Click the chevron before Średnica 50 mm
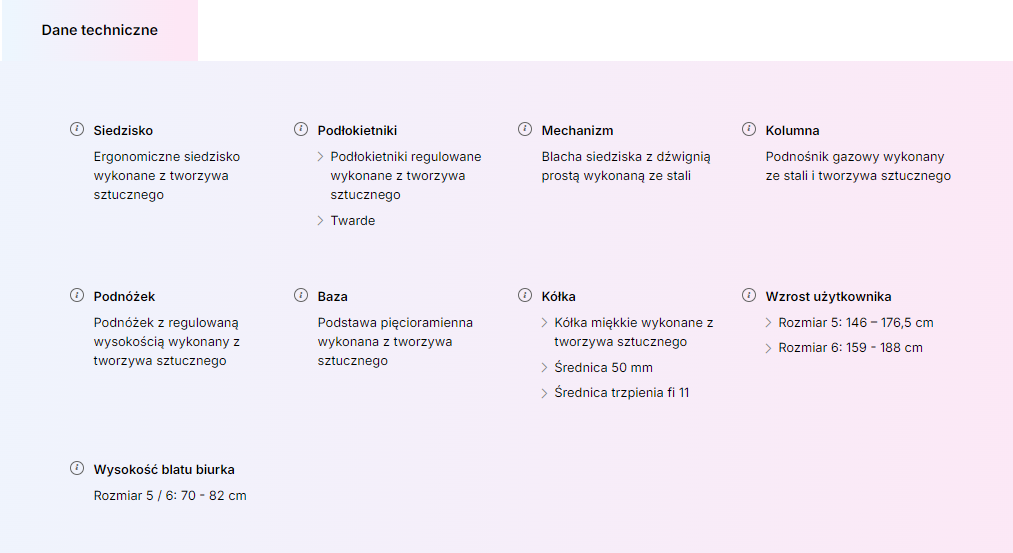This screenshot has height=553, width=1013. tap(544, 368)
